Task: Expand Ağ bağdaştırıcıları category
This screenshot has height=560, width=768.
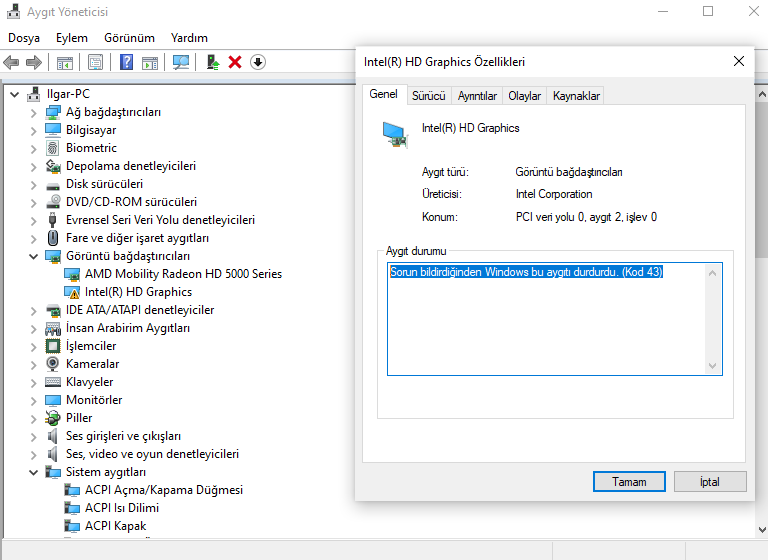Action: tap(33, 113)
